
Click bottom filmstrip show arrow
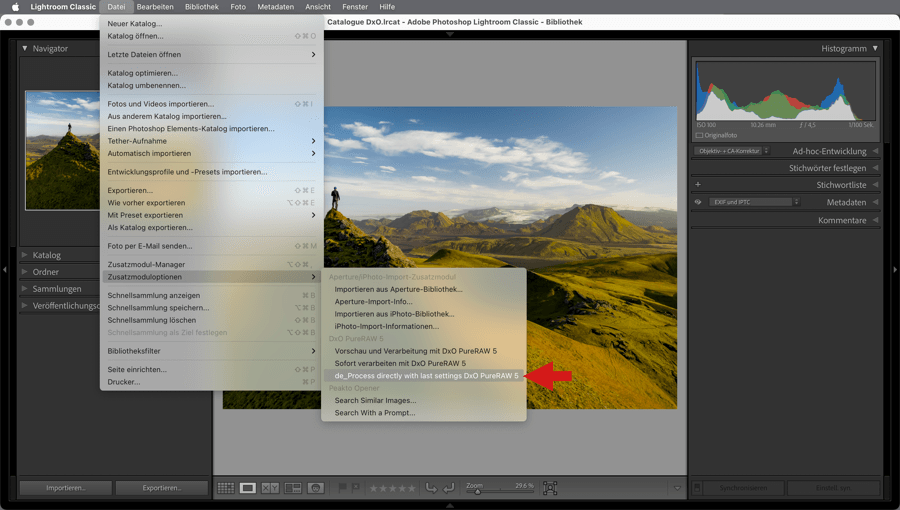[450, 505]
